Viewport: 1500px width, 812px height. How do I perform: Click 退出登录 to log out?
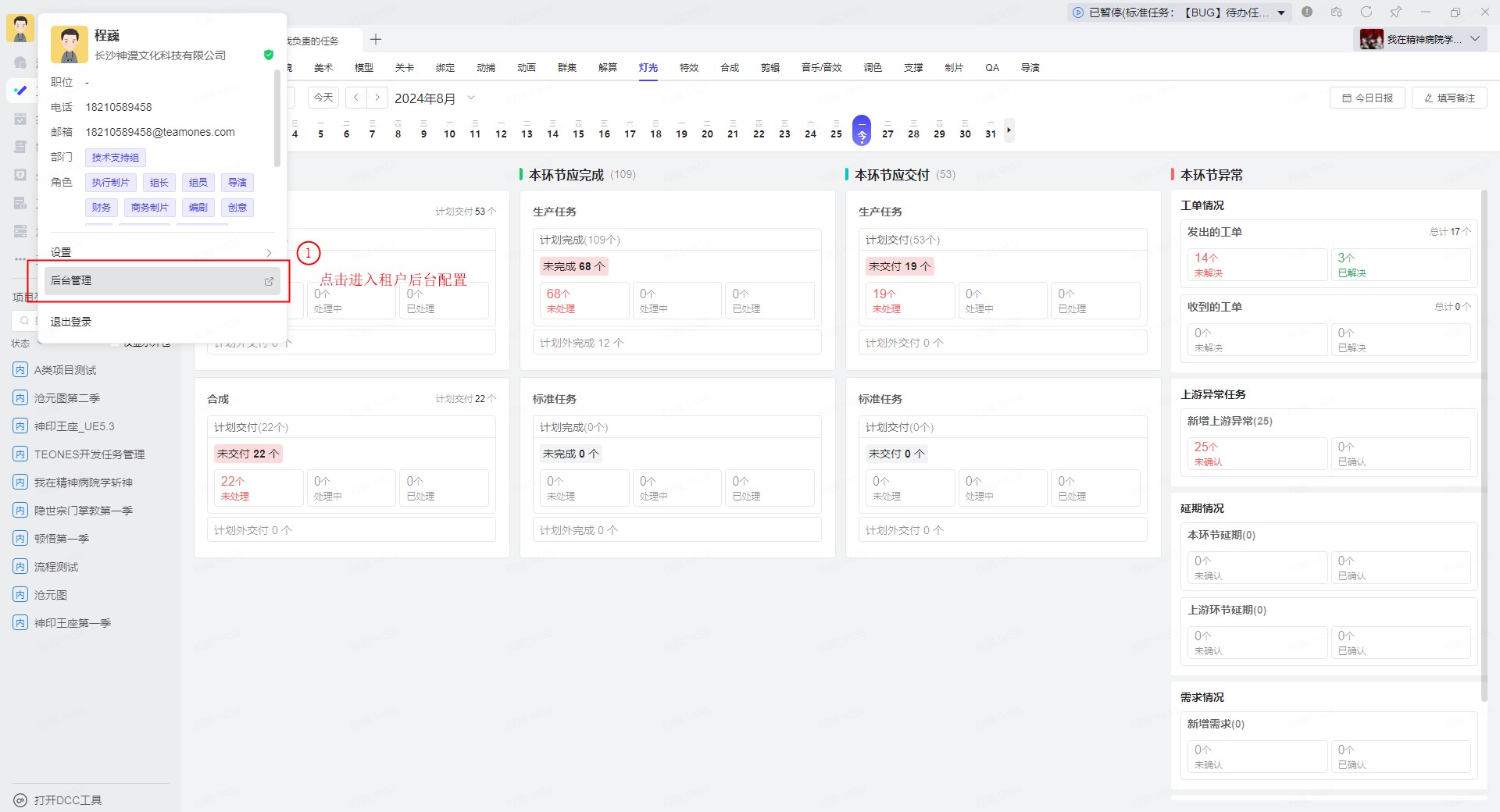pos(71,322)
